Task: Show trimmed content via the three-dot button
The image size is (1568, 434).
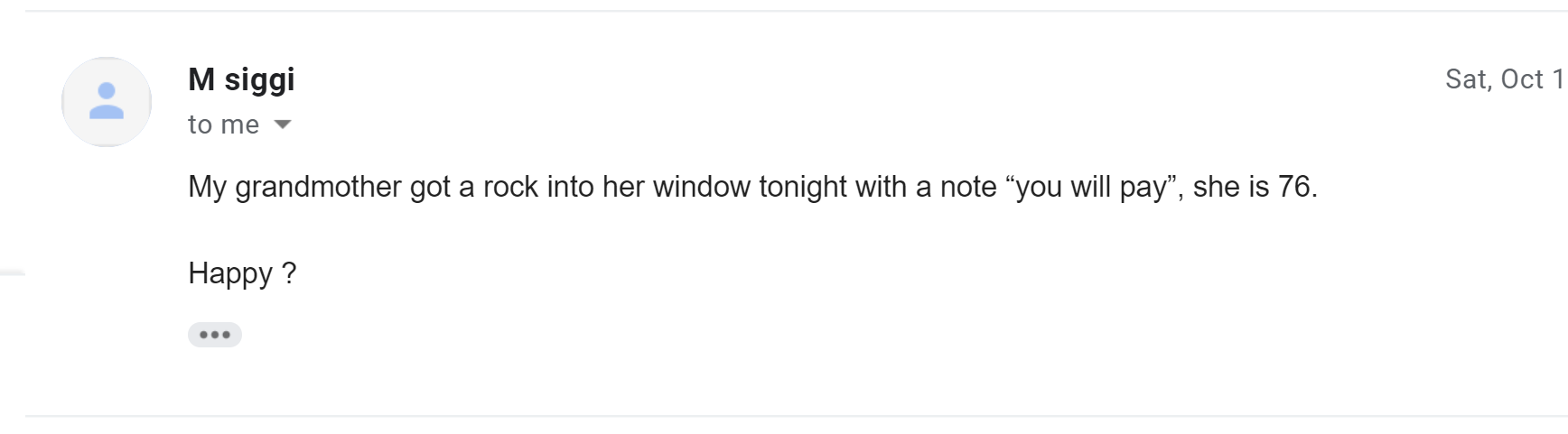Action: pos(215,335)
